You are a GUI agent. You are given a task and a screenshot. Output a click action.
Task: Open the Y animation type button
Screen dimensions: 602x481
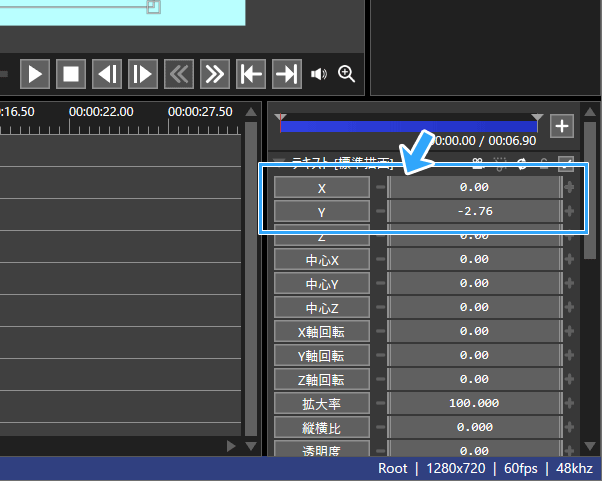[322, 212]
